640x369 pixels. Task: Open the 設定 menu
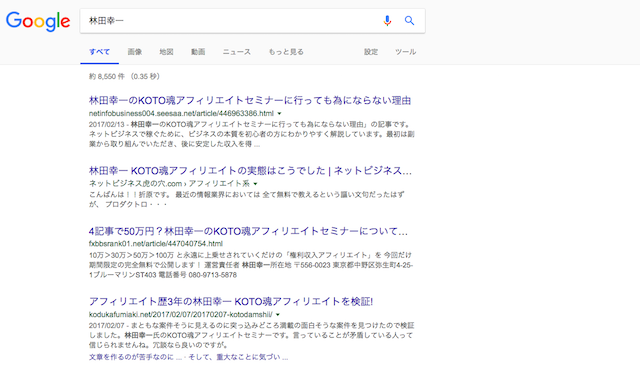point(371,52)
